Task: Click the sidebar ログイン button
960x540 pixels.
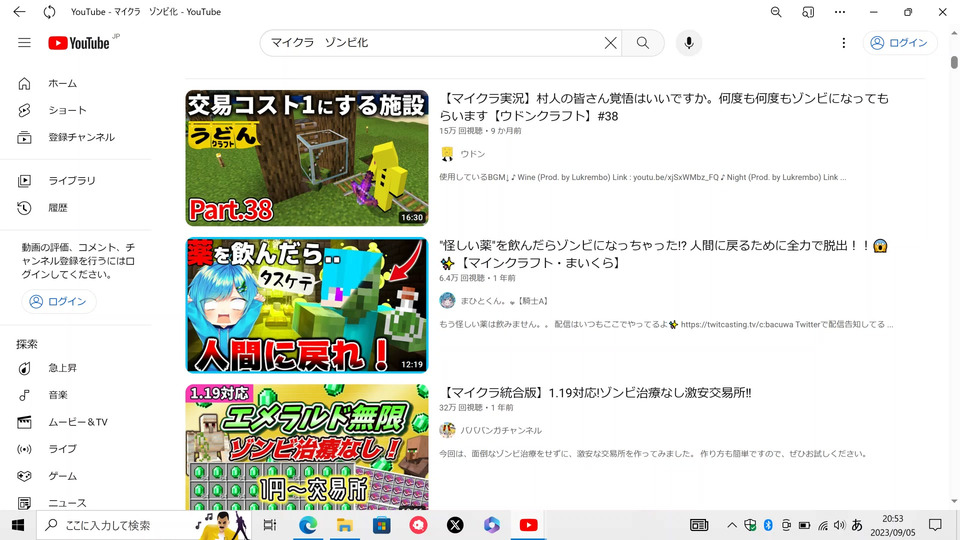Action: tap(59, 301)
